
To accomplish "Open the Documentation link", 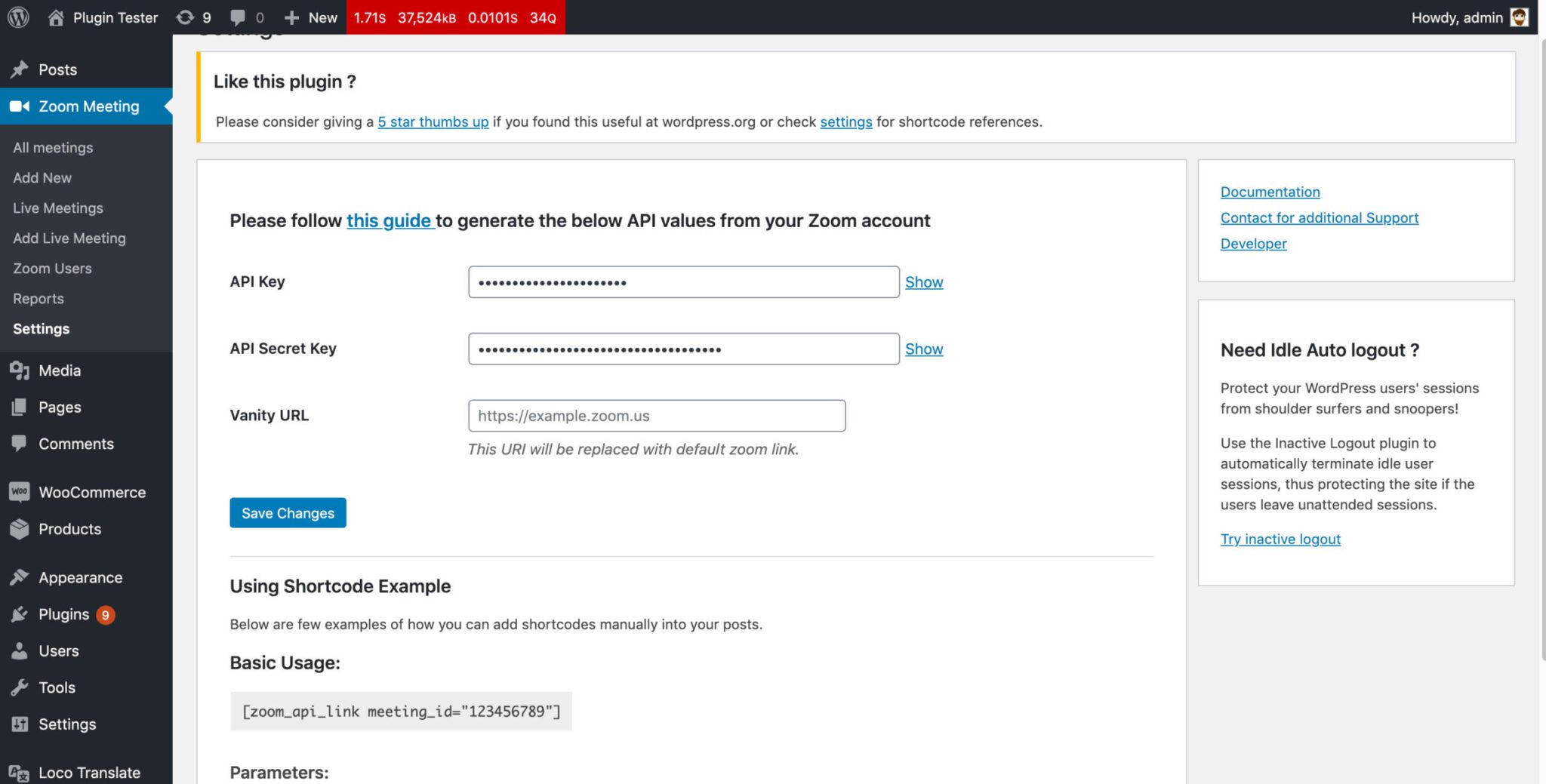I will (1270, 192).
